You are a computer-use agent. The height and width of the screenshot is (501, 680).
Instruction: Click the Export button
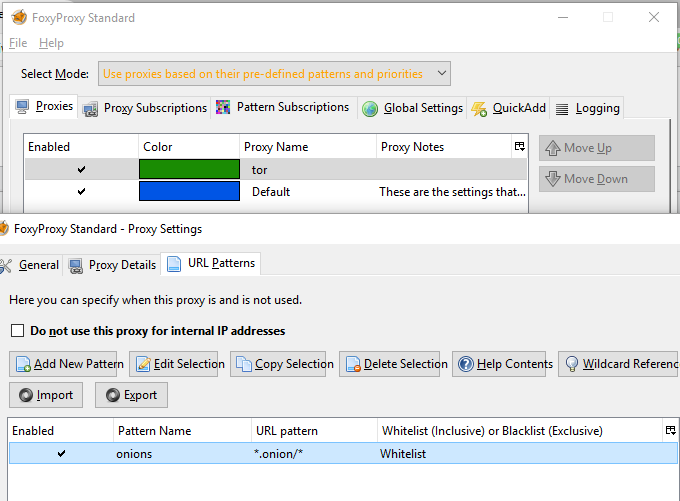(131, 395)
